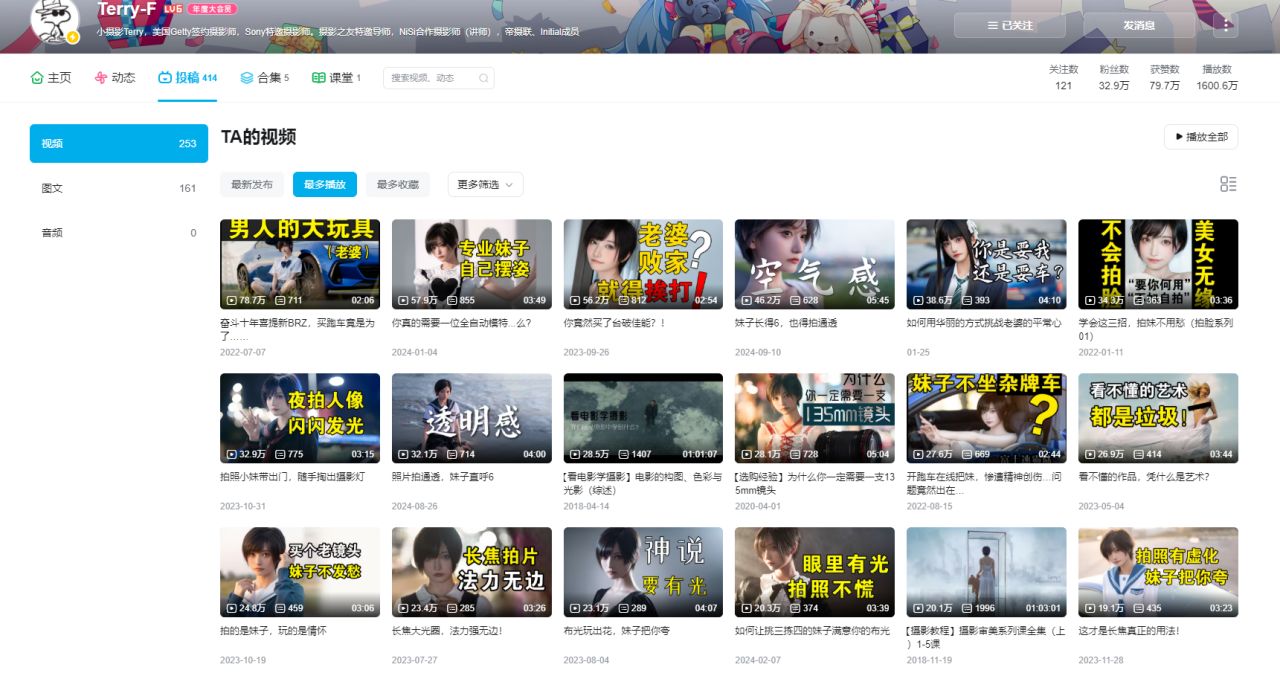The image size is (1280, 673).
Task: Click the 发消息 message button
Action: (1139, 25)
